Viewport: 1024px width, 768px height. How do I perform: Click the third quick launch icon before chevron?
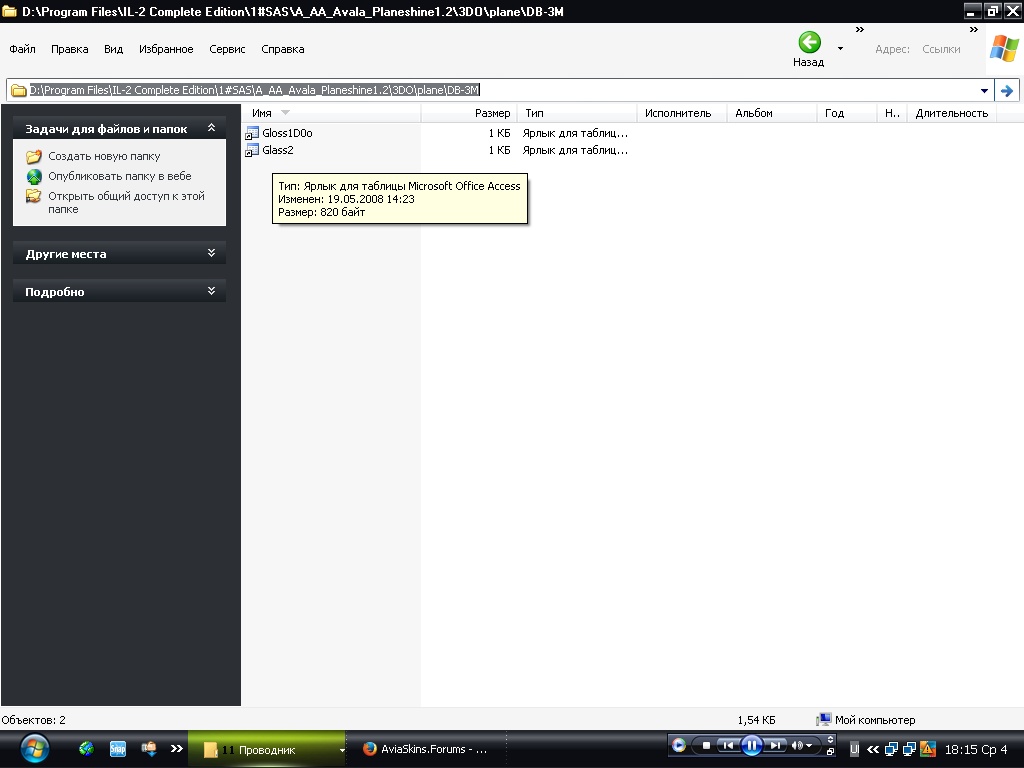click(x=149, y=748)
